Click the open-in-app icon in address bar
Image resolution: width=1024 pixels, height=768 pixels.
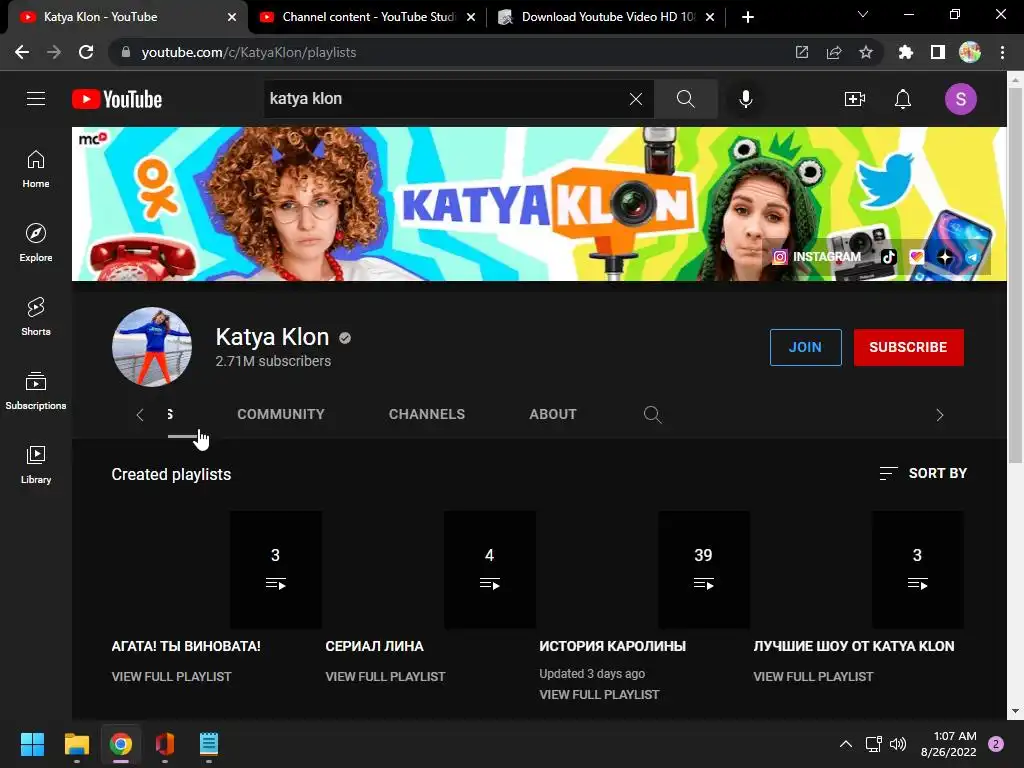click(x=802, y=52)
